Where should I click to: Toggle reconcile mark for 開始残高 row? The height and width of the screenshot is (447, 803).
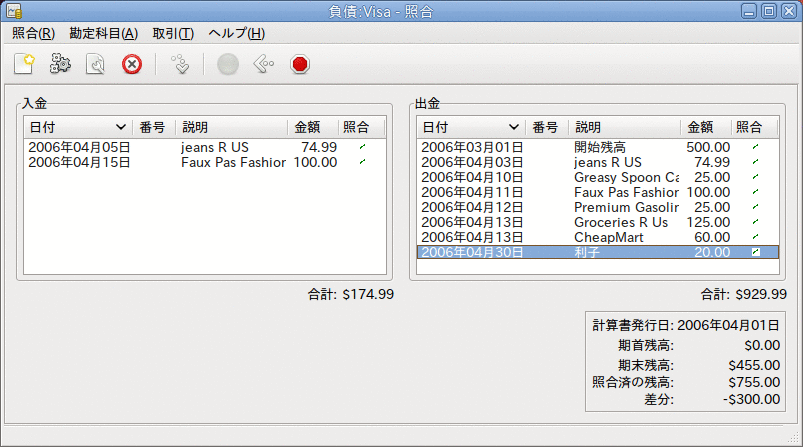pos(755,147)
